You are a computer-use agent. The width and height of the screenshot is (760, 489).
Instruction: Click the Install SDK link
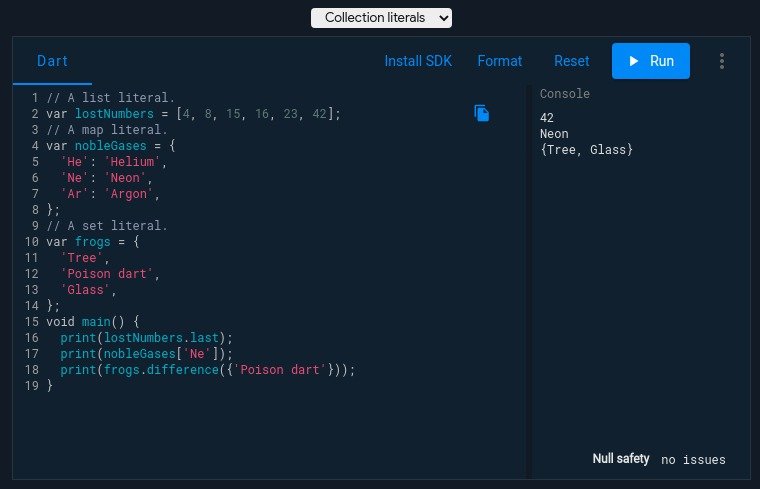418,61
